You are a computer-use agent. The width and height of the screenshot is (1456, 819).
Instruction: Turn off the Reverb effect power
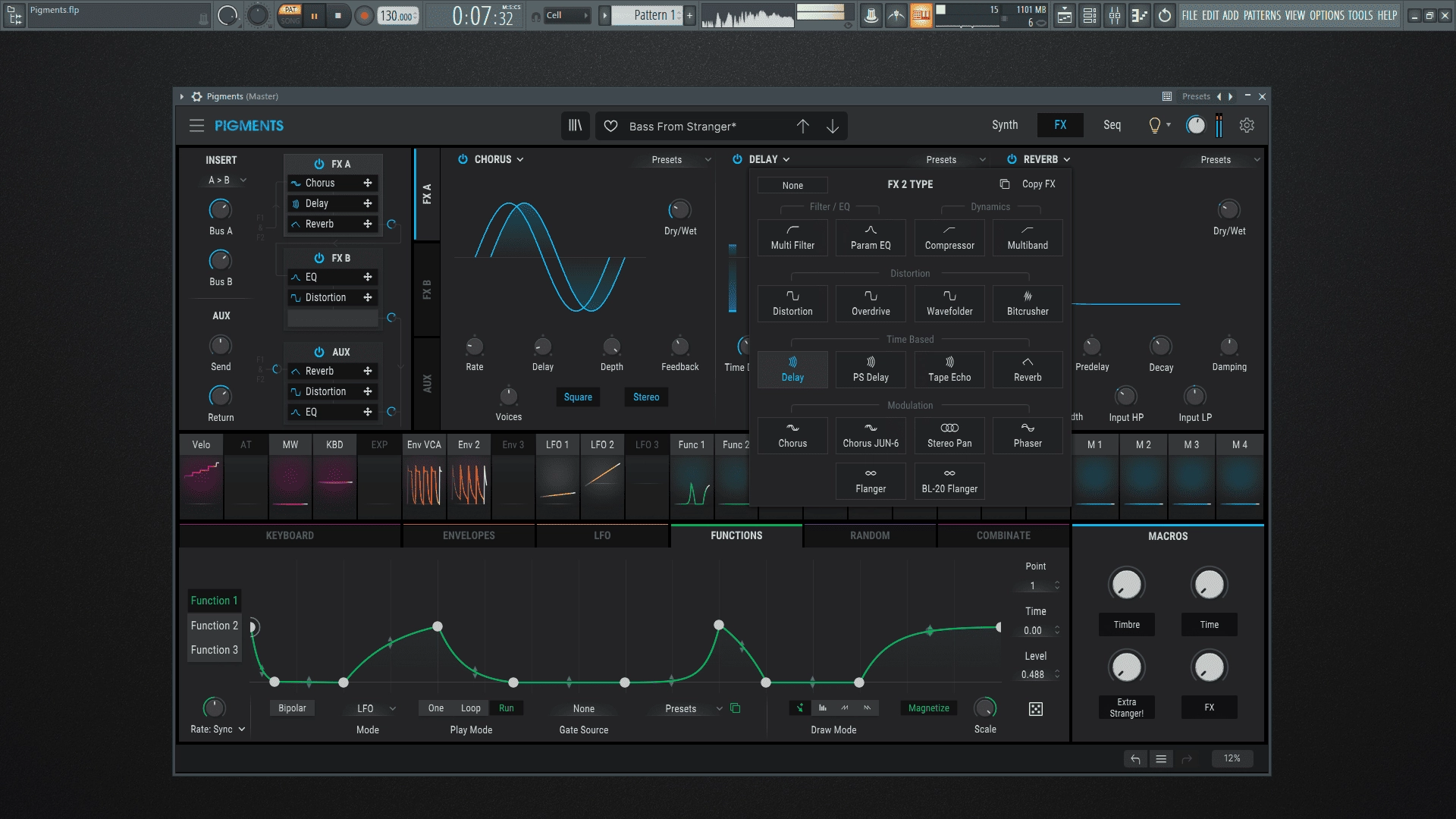[1012, 159]
